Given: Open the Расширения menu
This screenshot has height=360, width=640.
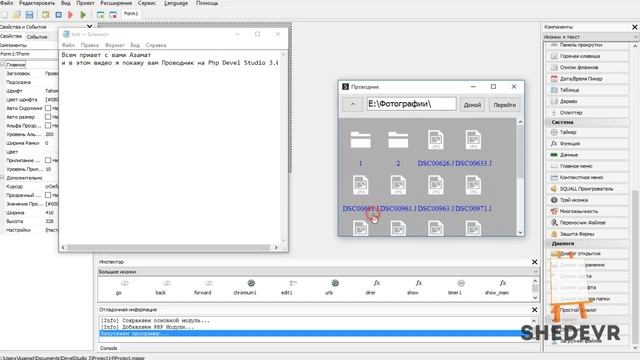Looking at the screenshot, I should [116, 3].
